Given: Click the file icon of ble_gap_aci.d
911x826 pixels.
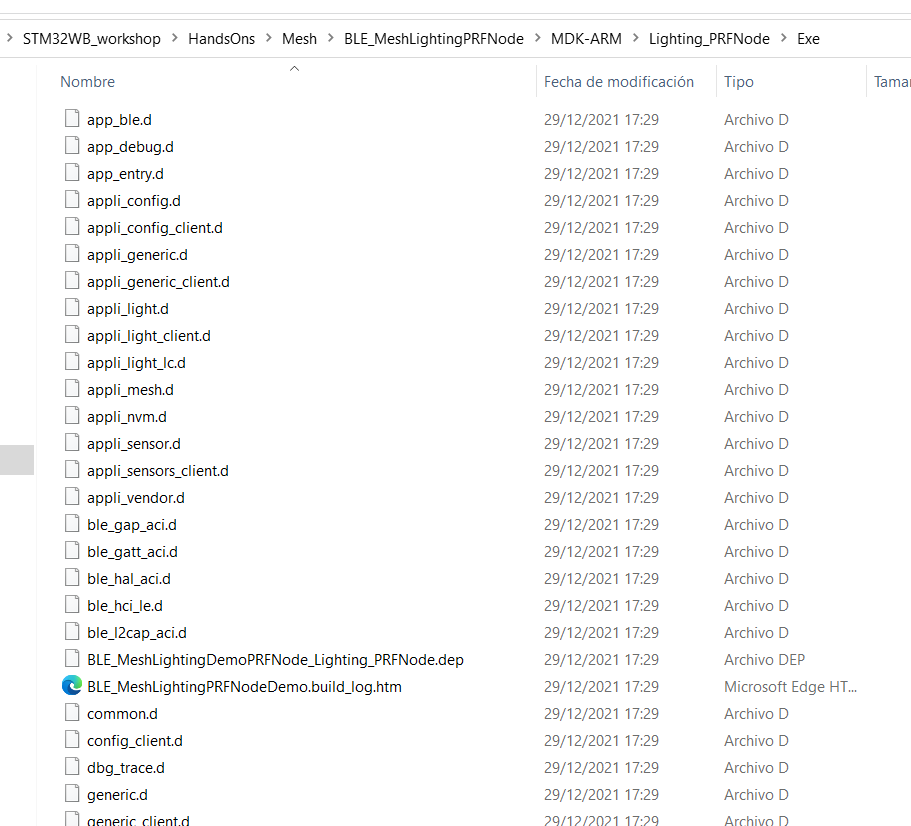Looking at the screenshot, I should pyautogui.click(x=71, y=524).
